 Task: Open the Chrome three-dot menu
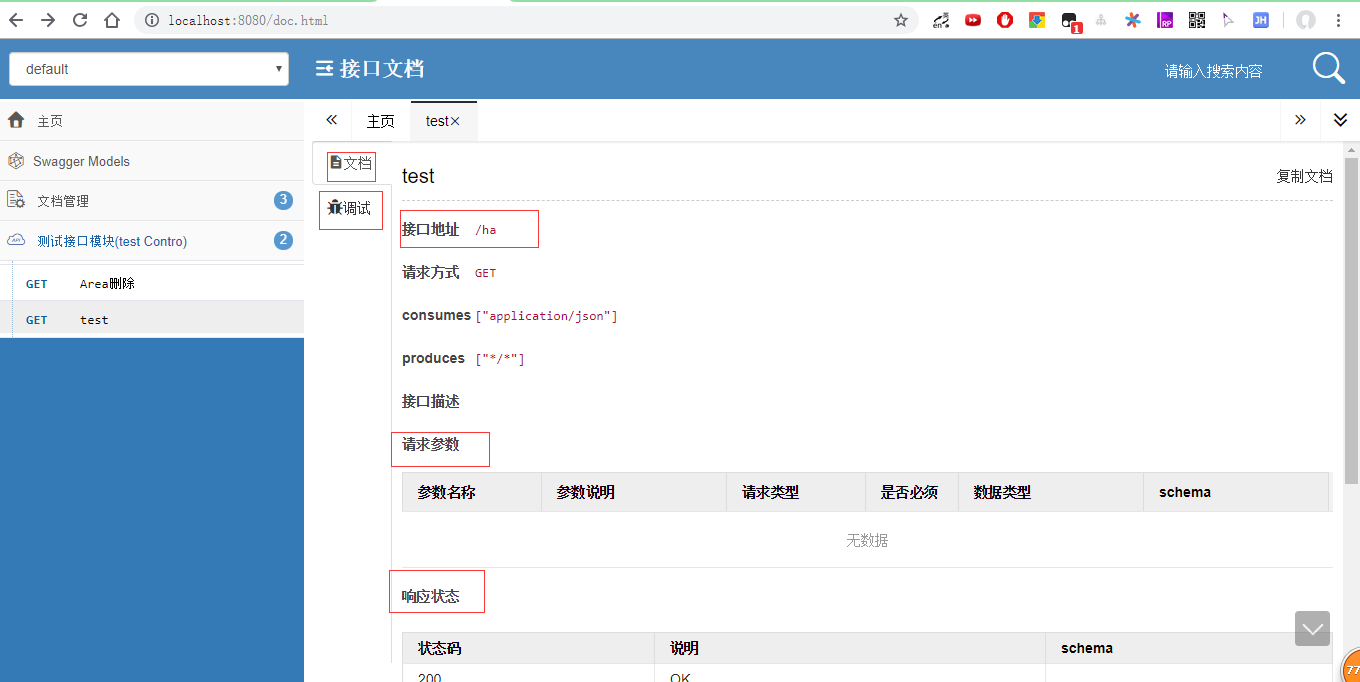[1338, 20]
